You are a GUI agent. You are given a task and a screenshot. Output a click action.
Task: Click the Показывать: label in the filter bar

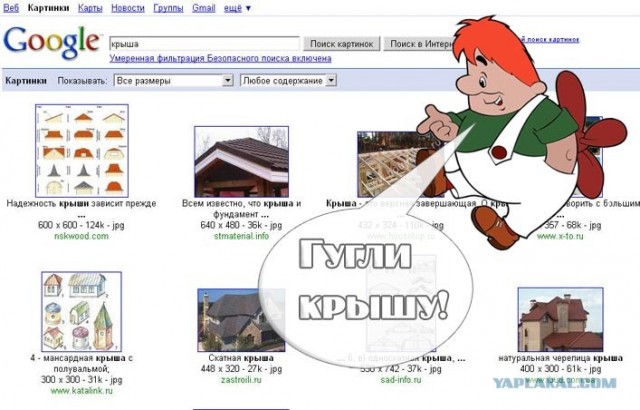point(82,81)
